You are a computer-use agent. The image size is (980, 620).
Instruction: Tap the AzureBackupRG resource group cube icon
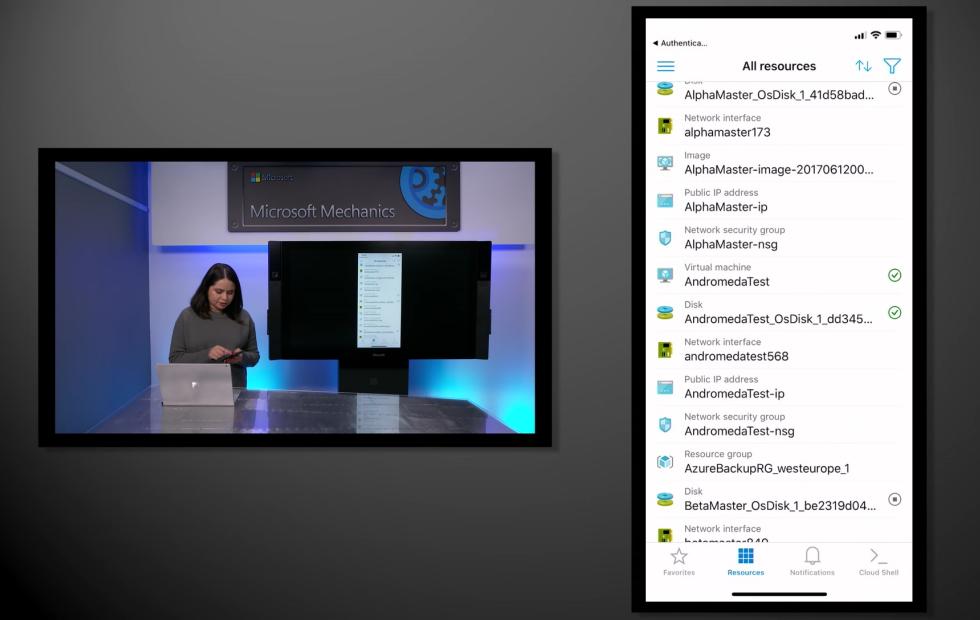click(x=665, y=462)
